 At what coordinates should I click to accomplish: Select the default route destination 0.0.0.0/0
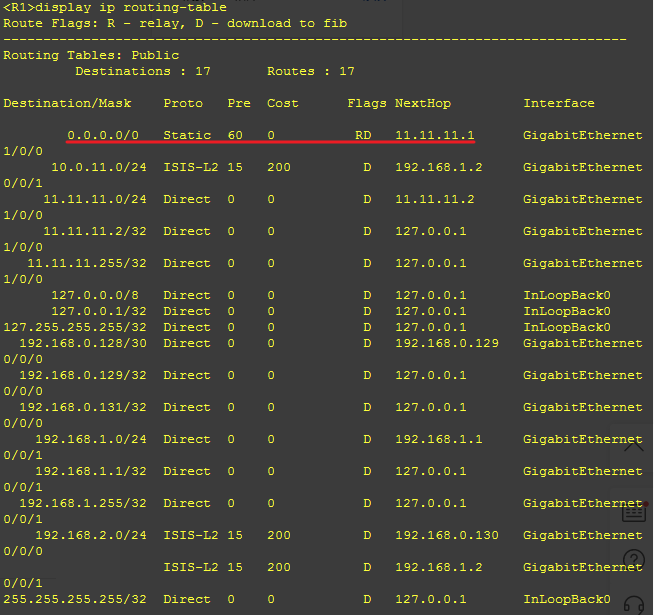[103, 135]
